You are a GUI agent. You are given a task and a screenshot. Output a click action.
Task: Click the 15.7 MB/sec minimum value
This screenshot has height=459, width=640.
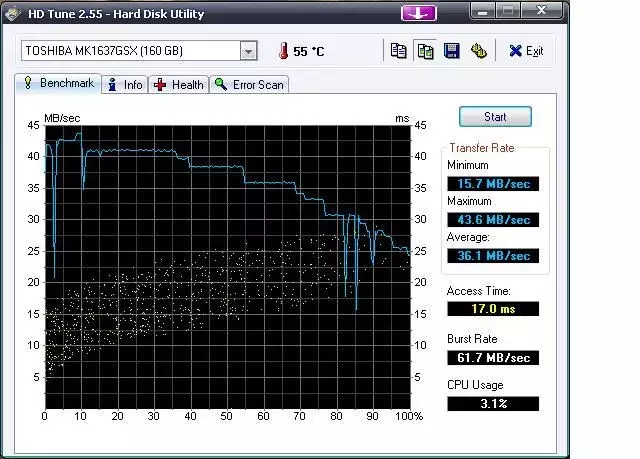tap(493, 184)
